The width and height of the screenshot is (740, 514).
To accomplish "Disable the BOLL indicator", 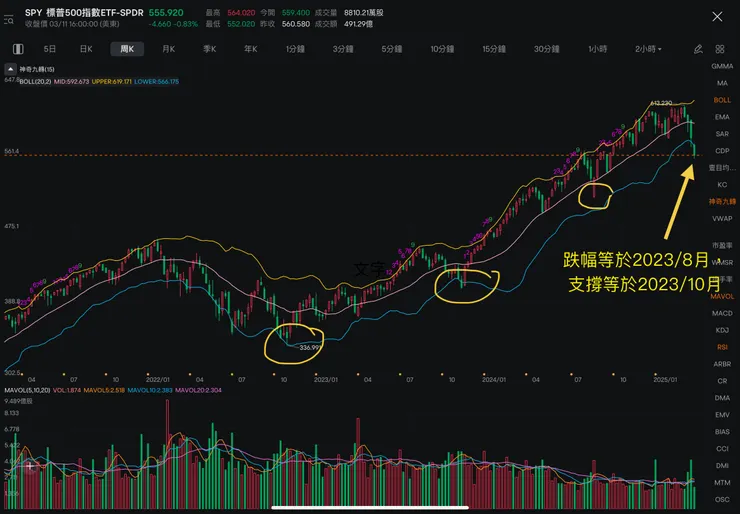I will pyautogui.click(x=722, y=100).
